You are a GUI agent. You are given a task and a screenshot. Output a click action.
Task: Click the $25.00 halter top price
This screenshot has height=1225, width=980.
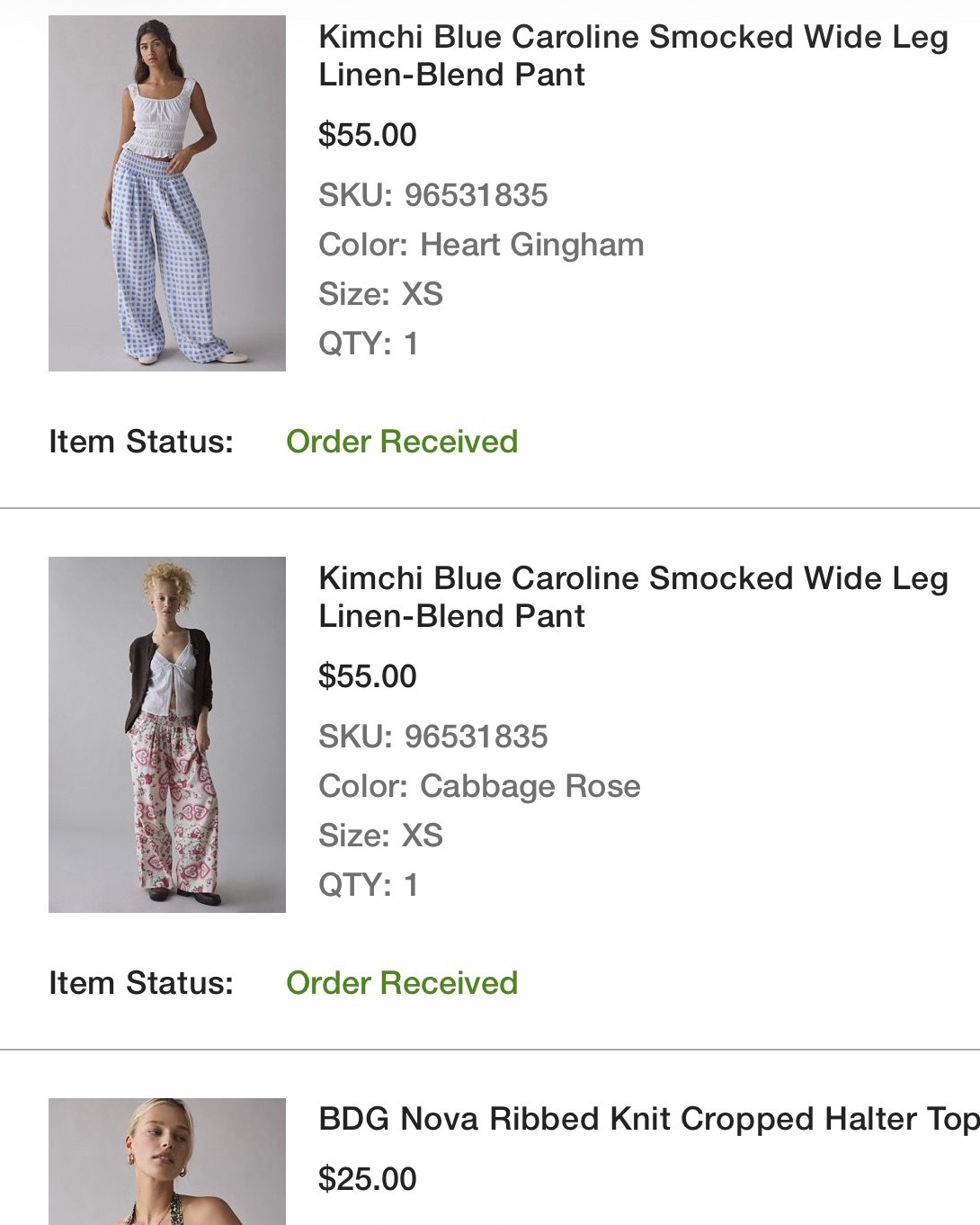pyautogui.click(x=368, y=1179)
